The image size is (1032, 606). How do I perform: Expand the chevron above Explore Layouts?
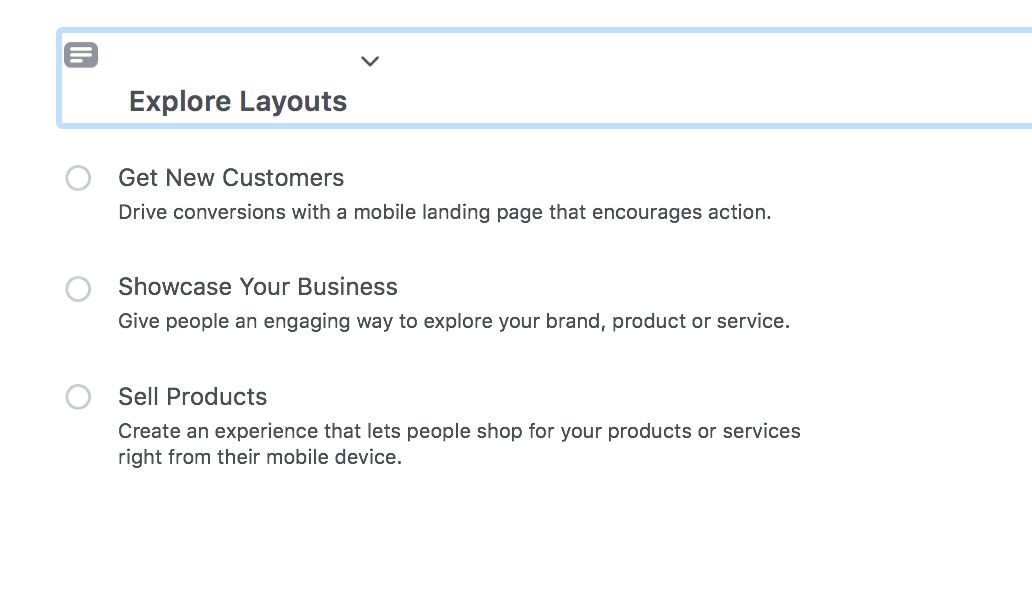370,61
